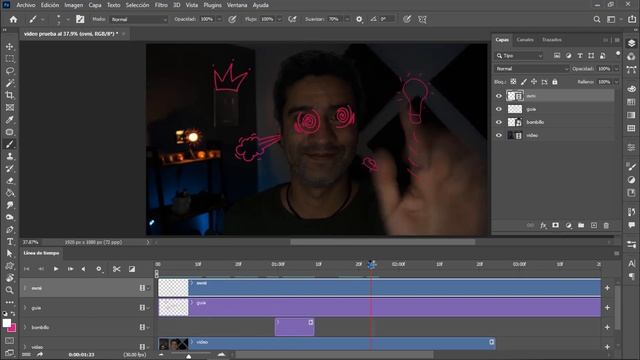Create a new group folder icon
The width and height of the screenshot is (640, 360).
(581, 225)
